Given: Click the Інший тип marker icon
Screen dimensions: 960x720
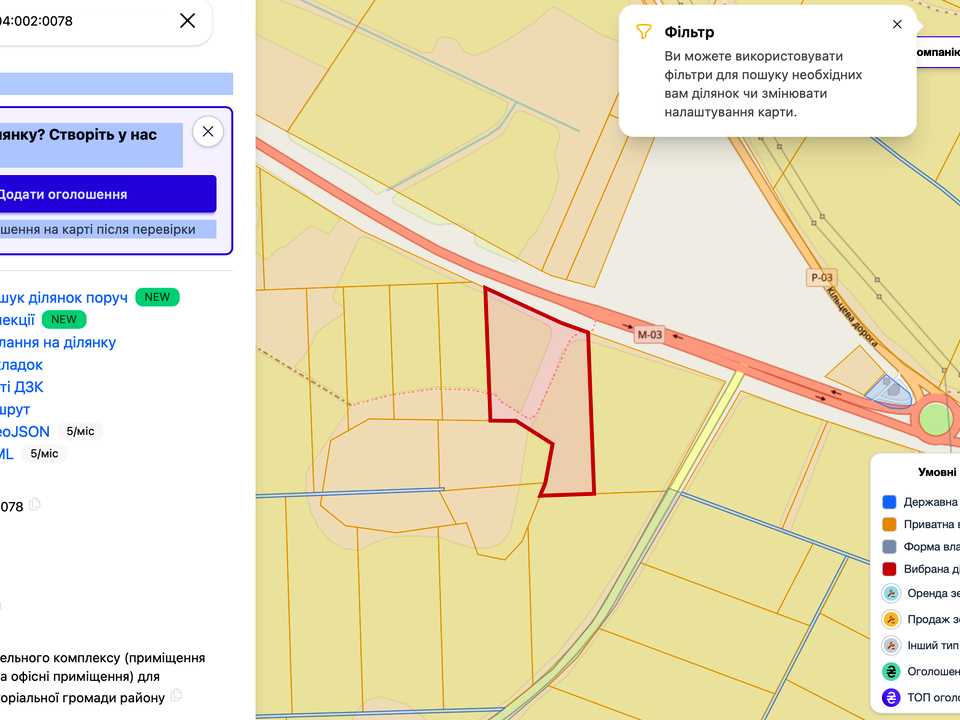Looking at the screenshot, I should pos(891,645).
